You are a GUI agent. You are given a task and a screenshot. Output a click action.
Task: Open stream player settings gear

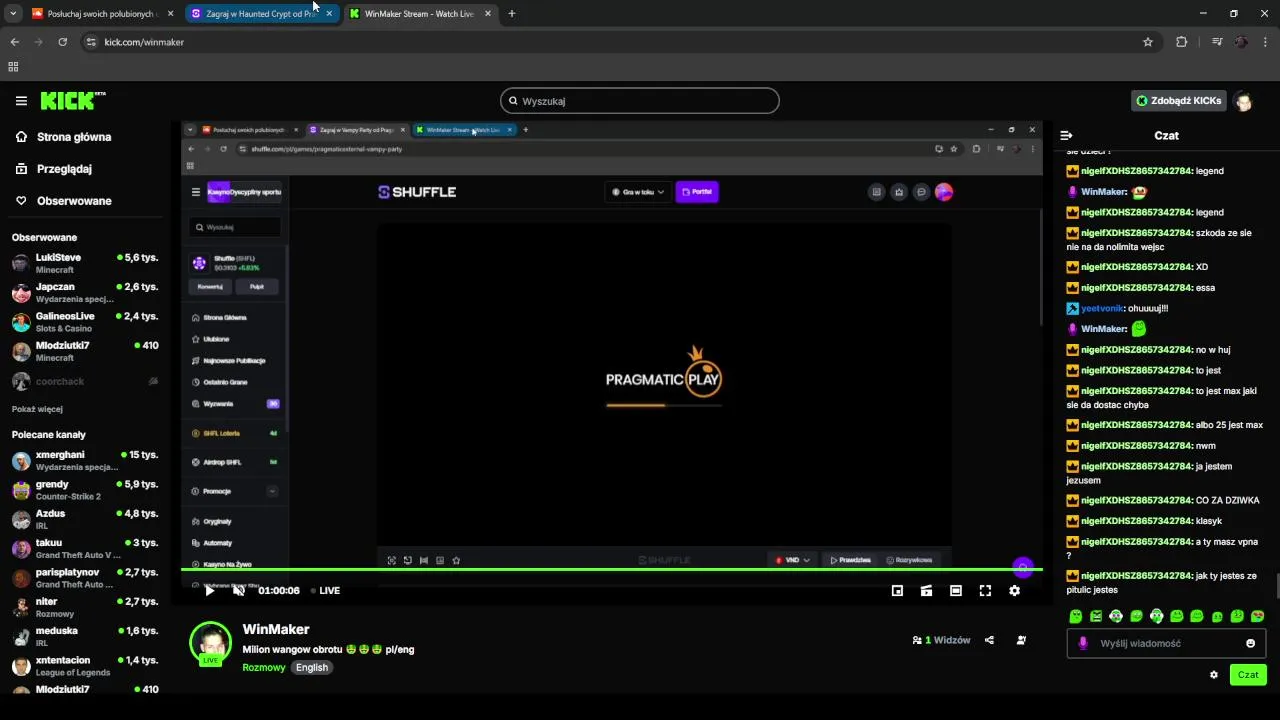[1014, 591]
